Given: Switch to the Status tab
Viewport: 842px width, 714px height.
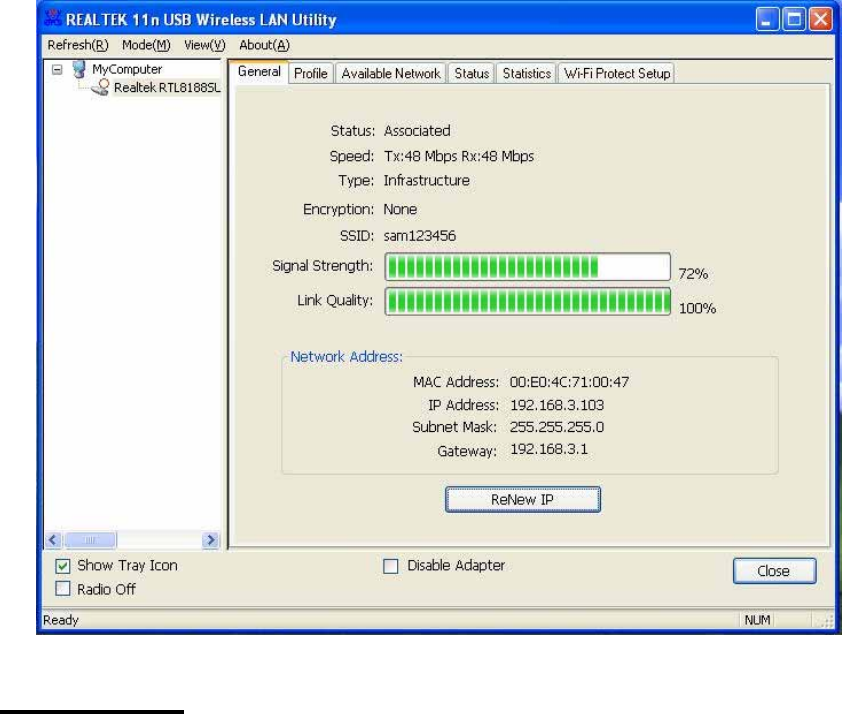Looking at the screenshot, I should 471,74.
